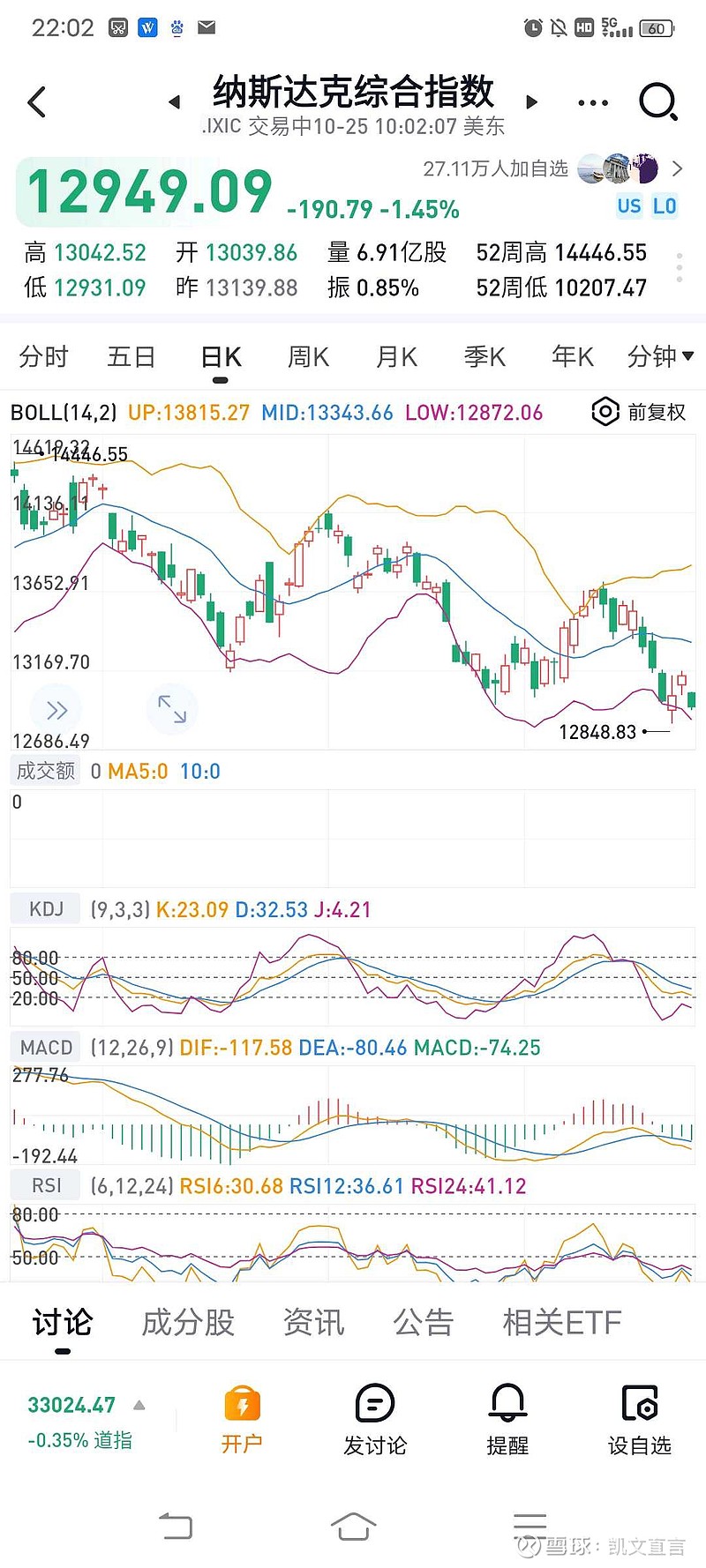Expand the followers list chevron
The height and width of the screenshot is (1568, 706).
(x=678, y=168)
